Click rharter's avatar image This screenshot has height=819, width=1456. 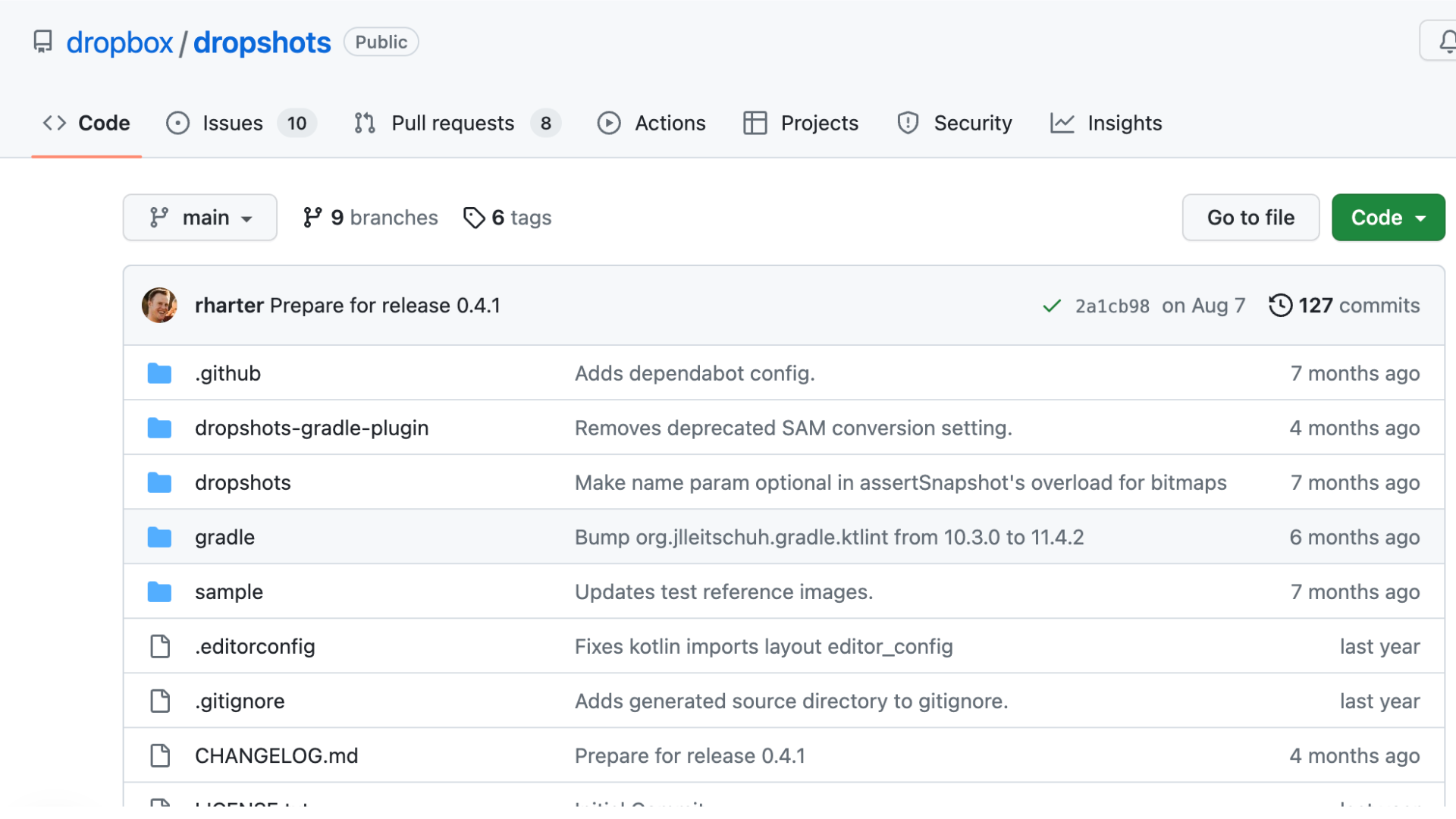159,306
